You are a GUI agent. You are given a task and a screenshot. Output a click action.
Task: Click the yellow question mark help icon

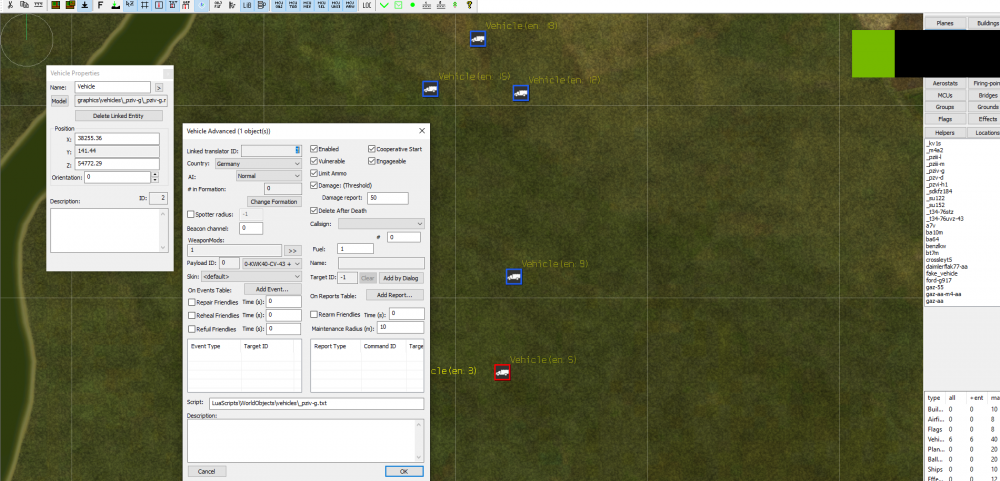(468, 5)
